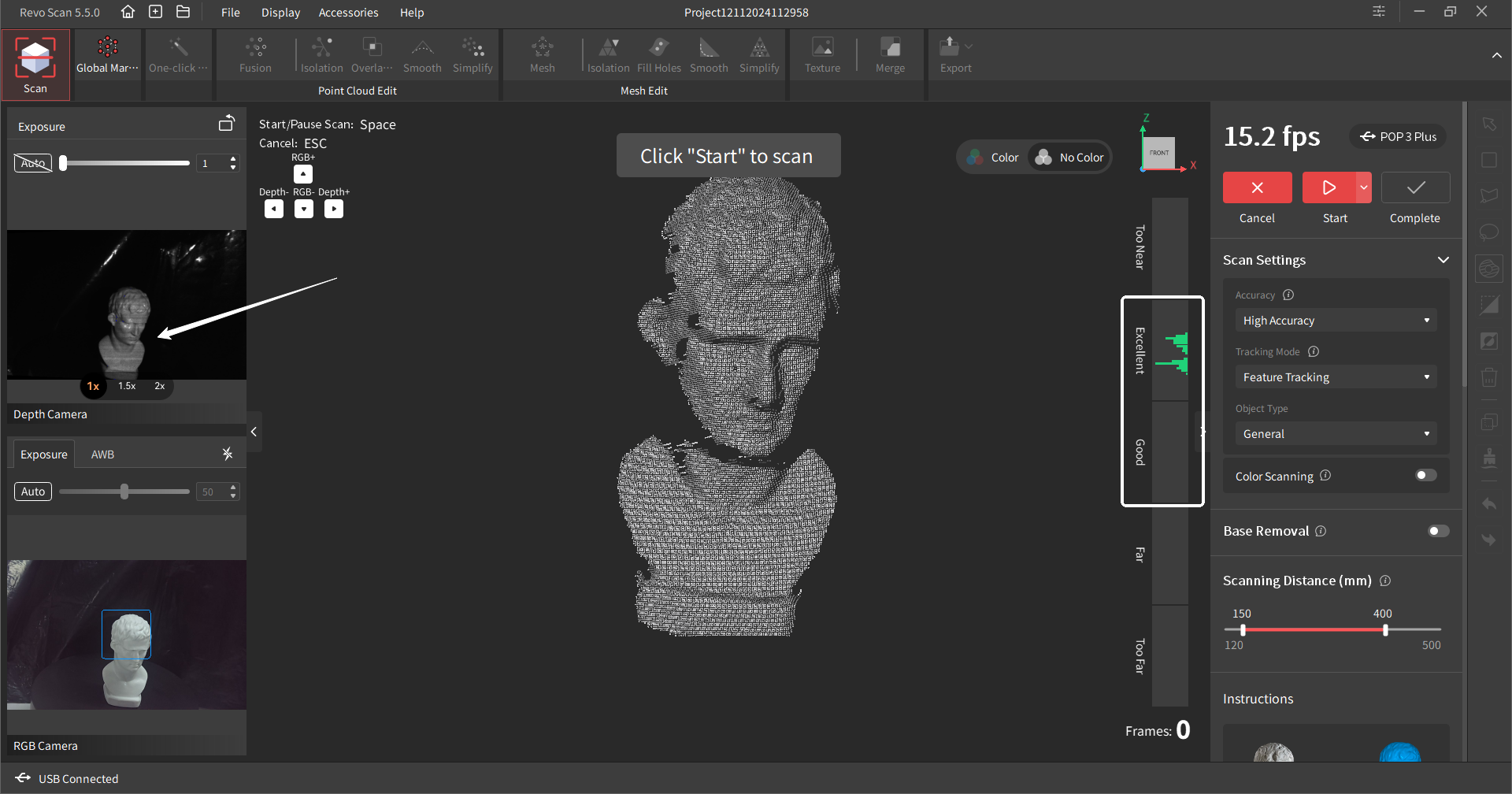This screenshot has width=1512, height=794.
Task: Switch the point cloud display to Color
Action: 994,158
